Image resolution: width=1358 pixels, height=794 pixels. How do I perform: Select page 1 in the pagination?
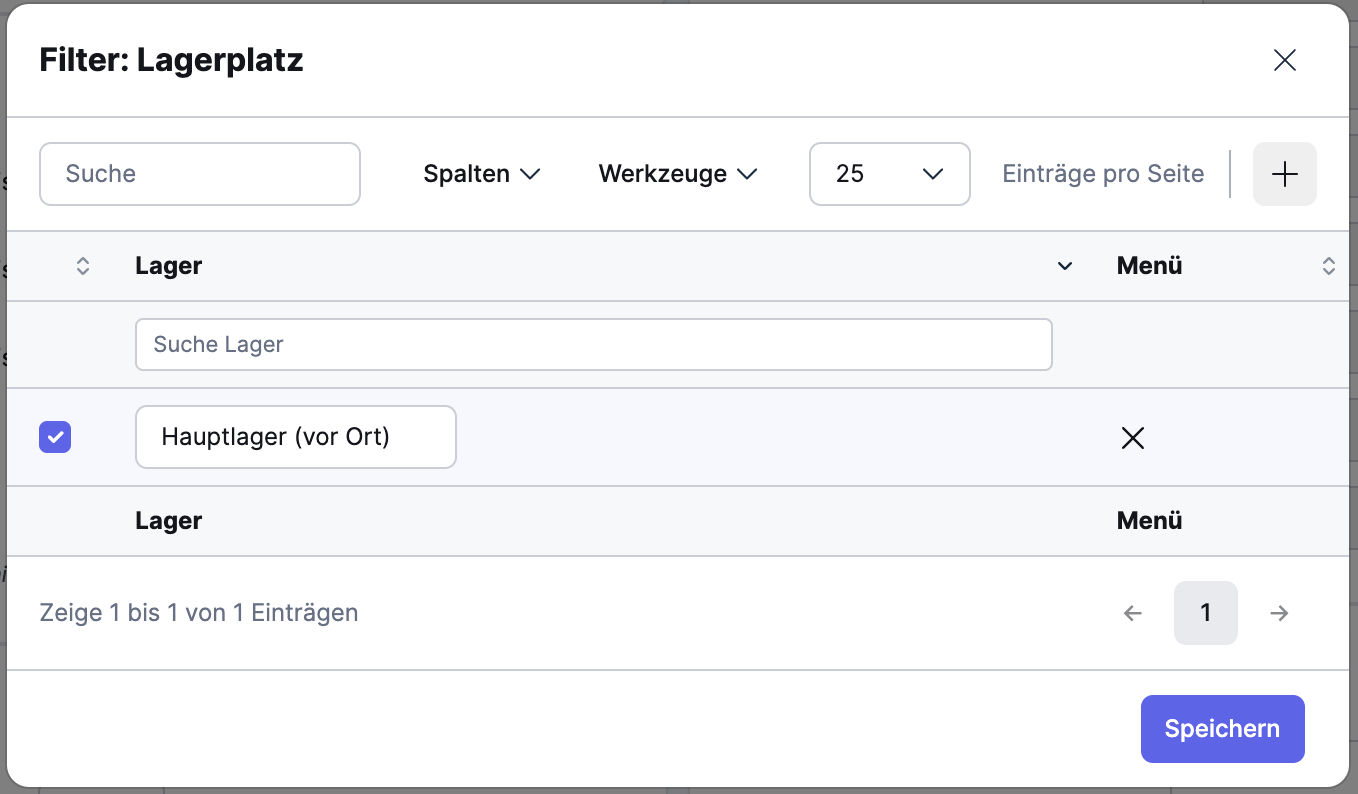point(1205,613)
